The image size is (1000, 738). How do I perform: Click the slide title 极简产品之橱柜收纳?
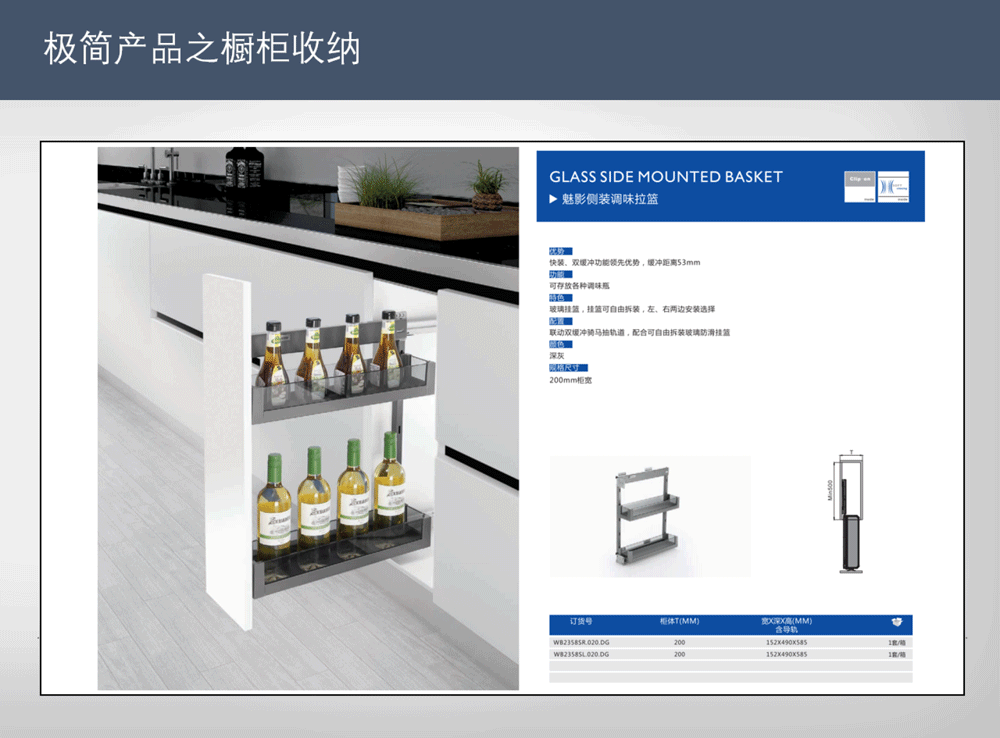(201, 49)
